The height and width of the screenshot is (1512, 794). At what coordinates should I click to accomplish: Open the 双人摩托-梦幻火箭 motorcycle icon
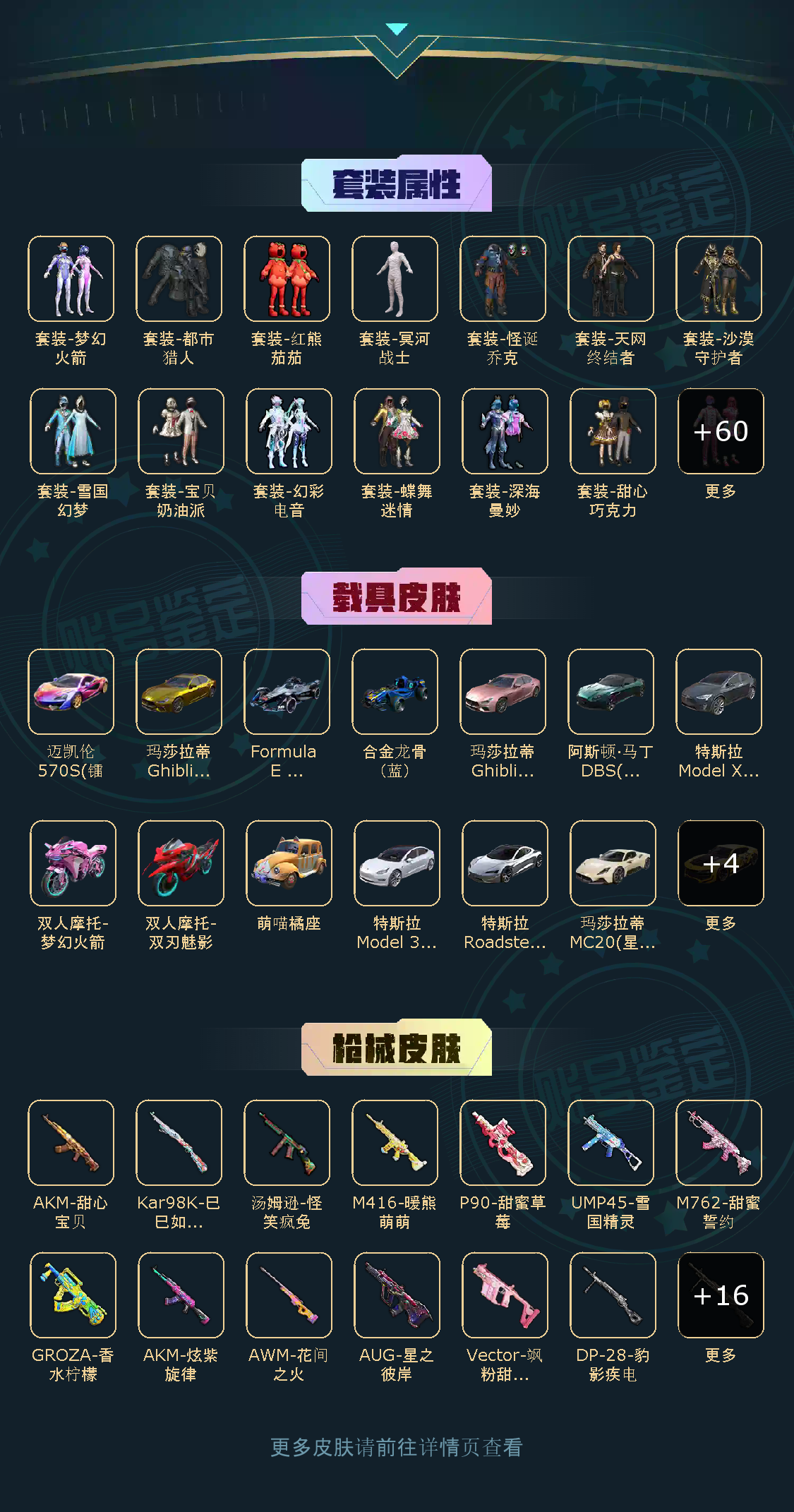tap(73, 863)
